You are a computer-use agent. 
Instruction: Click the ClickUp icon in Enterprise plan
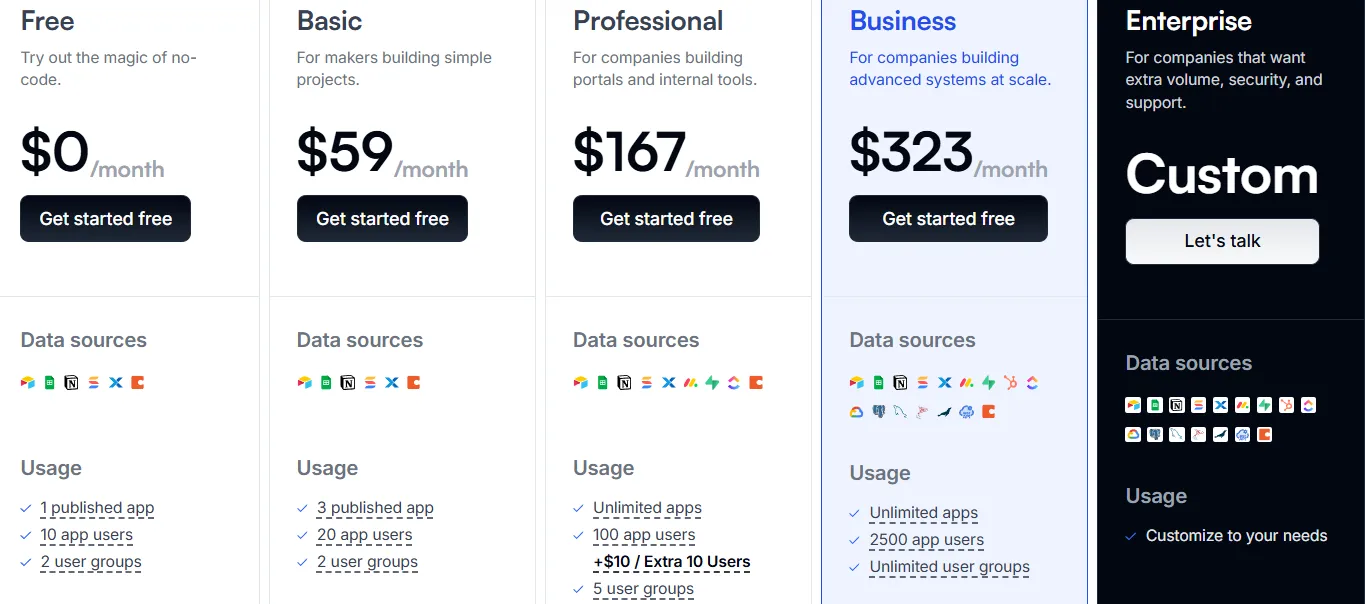(x=1308, y=405)
